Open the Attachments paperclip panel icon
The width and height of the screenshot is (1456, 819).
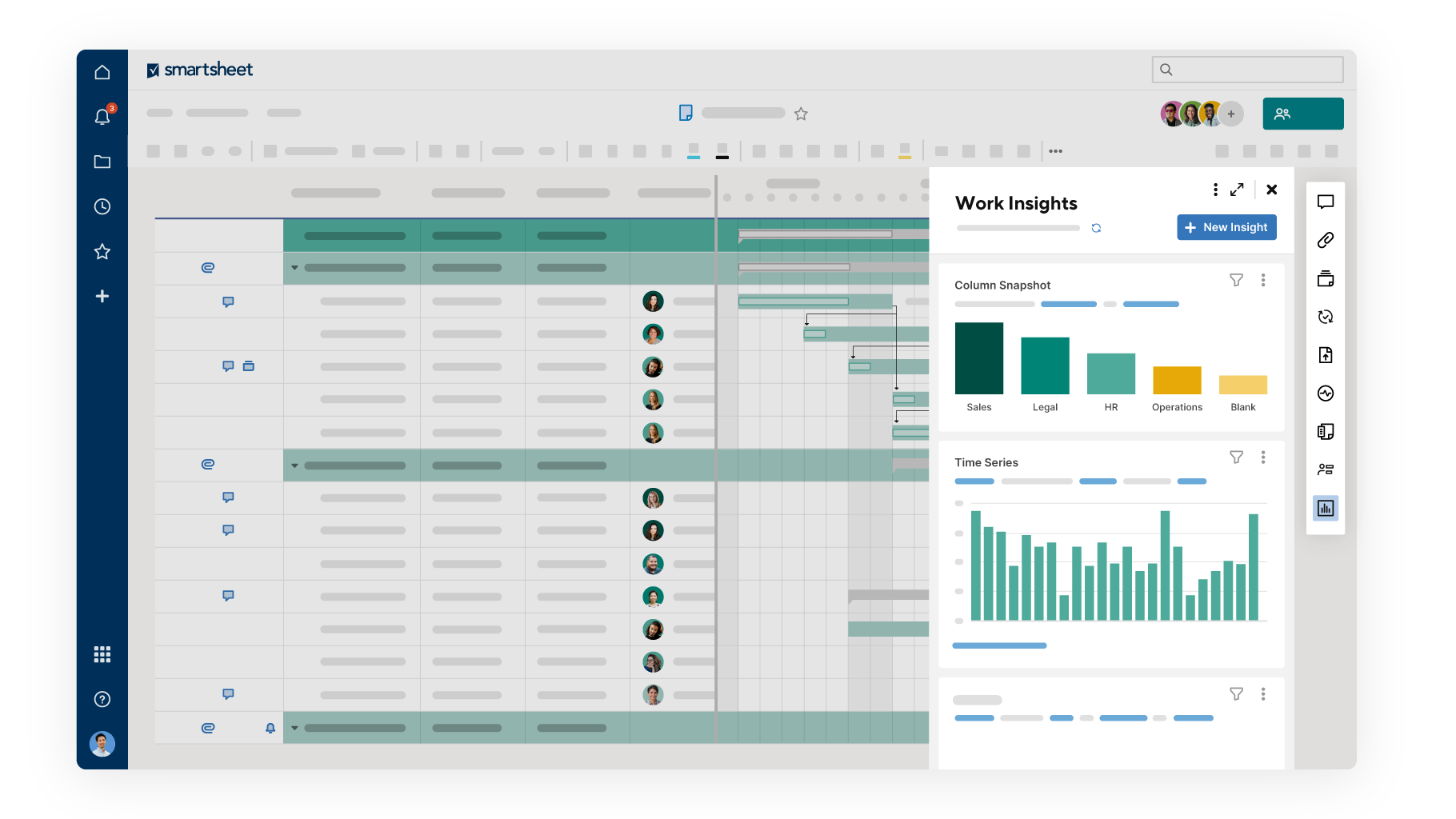pyautogui.click(x=1326, y=240)
